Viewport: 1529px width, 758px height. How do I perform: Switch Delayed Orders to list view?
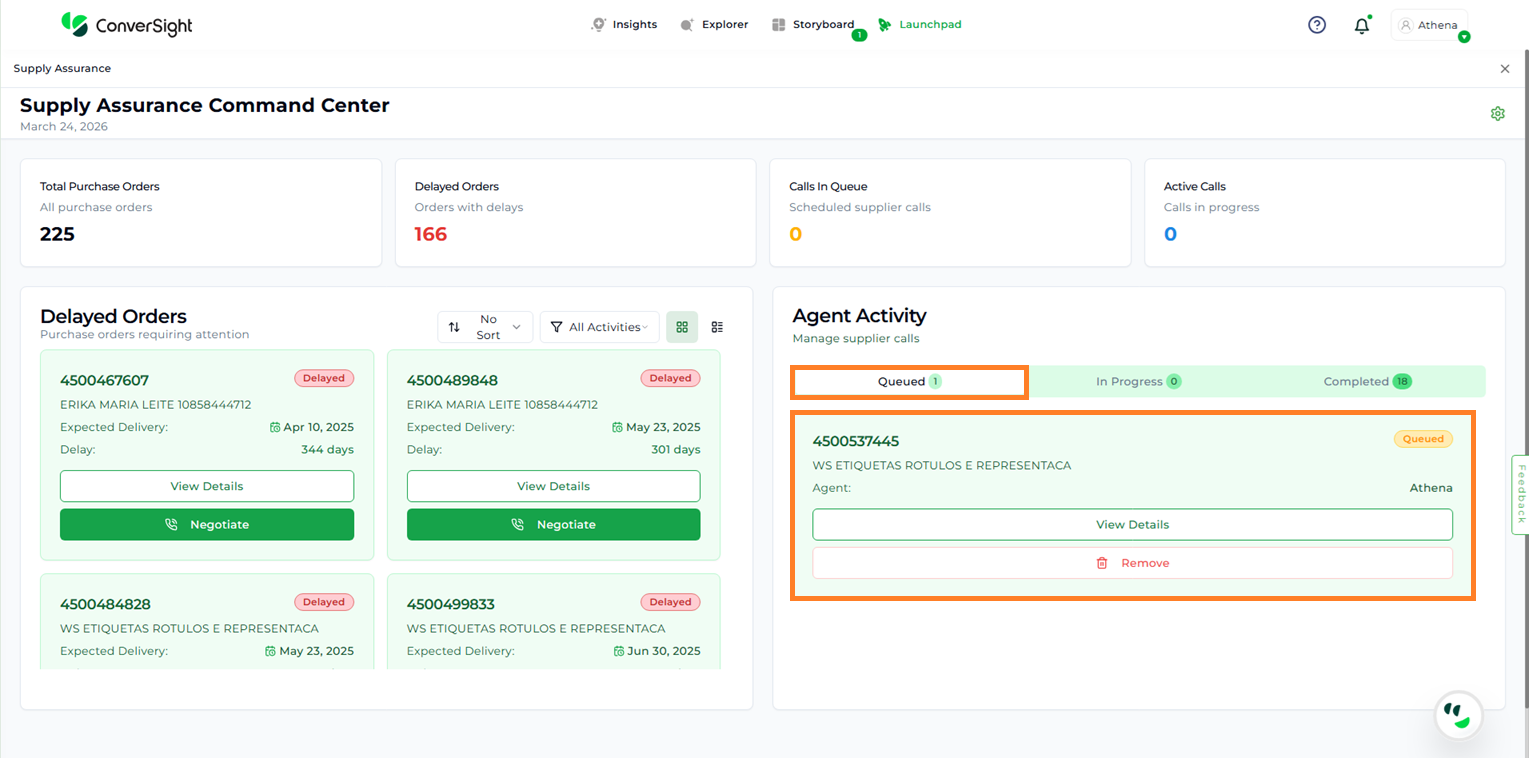click(717, 327)
